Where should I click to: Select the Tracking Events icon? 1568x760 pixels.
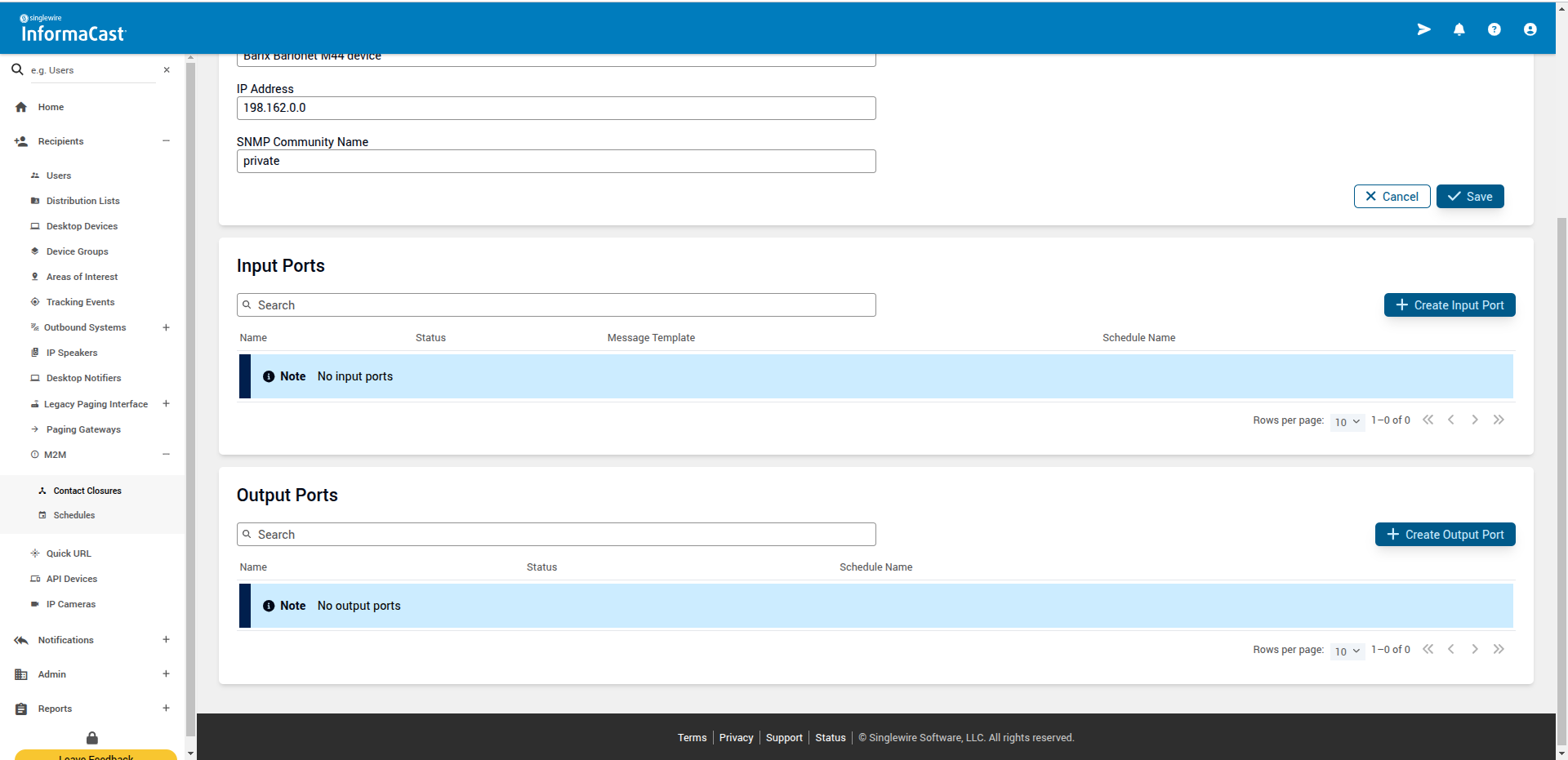click(34, 302)
